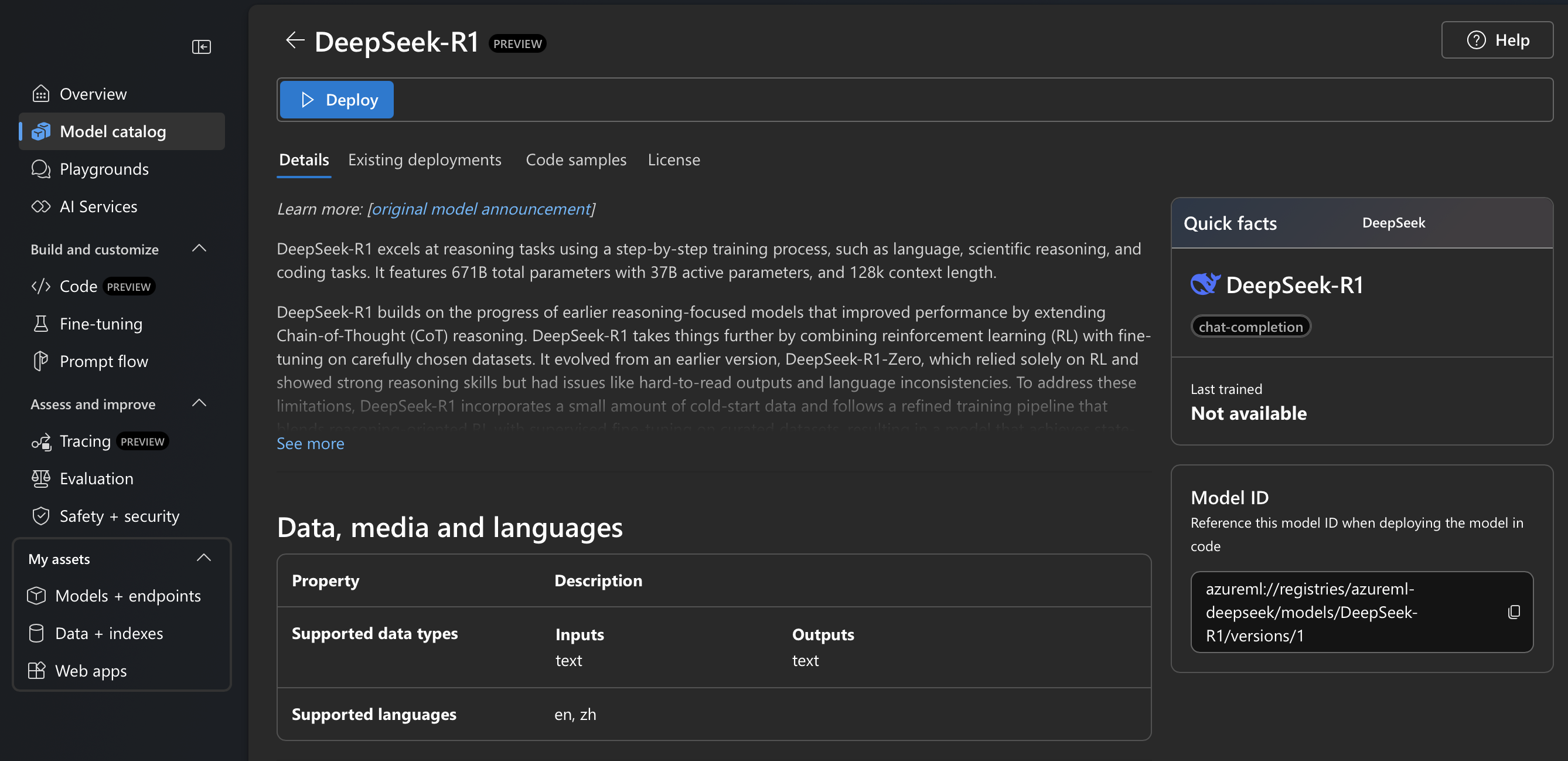Click the PREVIEW badge beside Code
1568x761 pixels.
click(128, 286)
